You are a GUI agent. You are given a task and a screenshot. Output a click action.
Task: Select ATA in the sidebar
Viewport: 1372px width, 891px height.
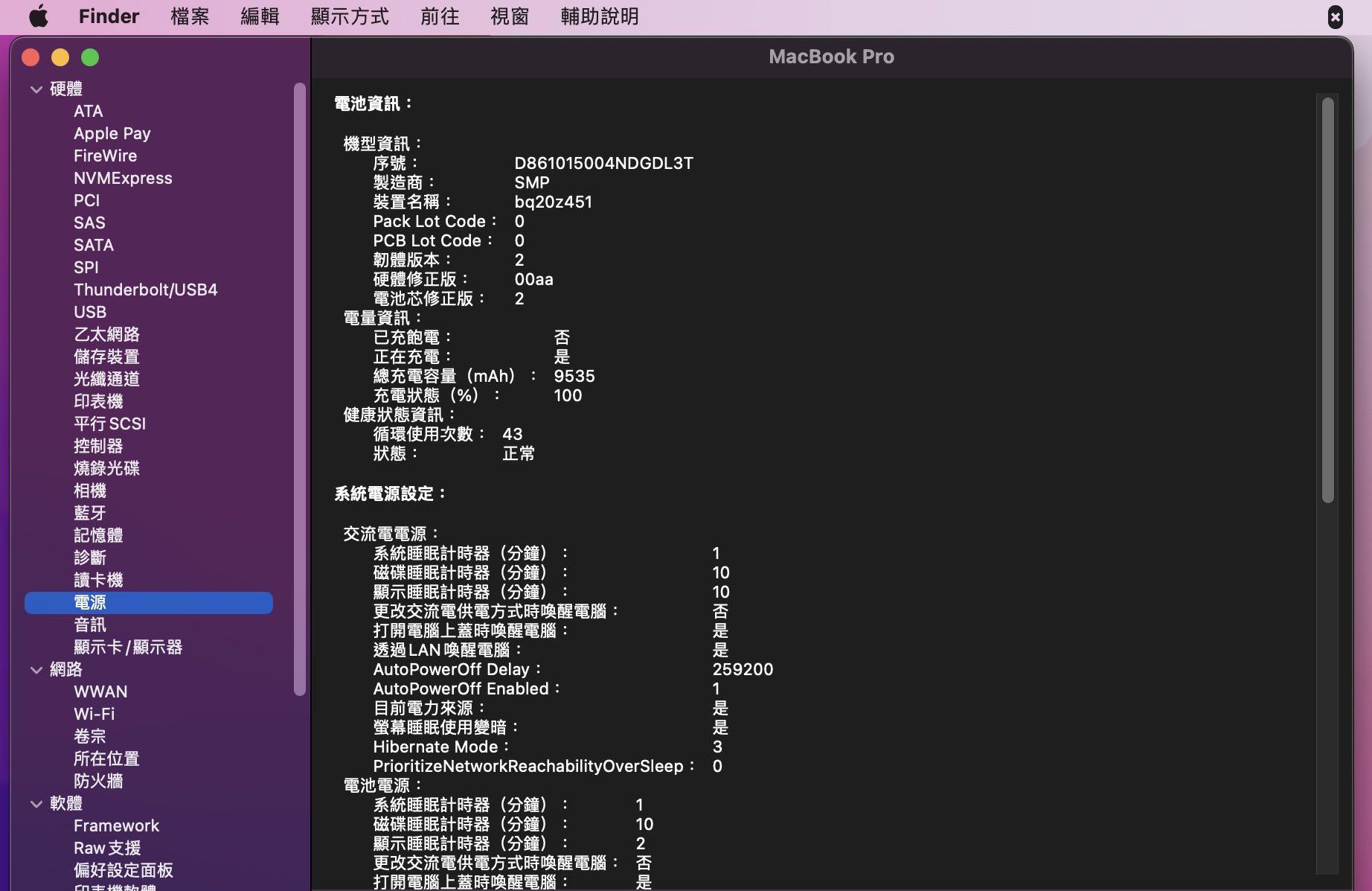click(x=89, y=111)
